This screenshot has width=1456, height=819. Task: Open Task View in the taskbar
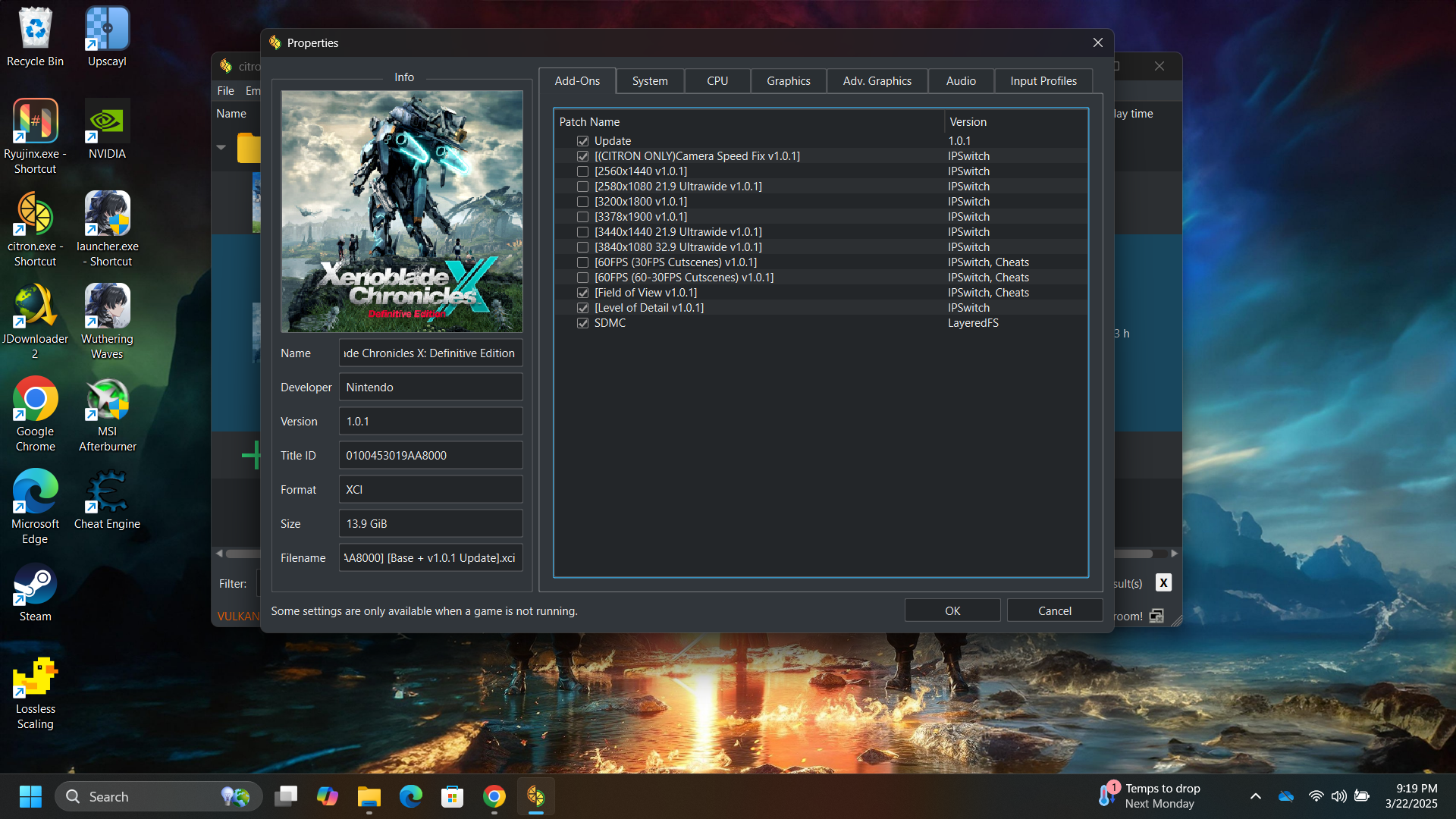(286, 796)
